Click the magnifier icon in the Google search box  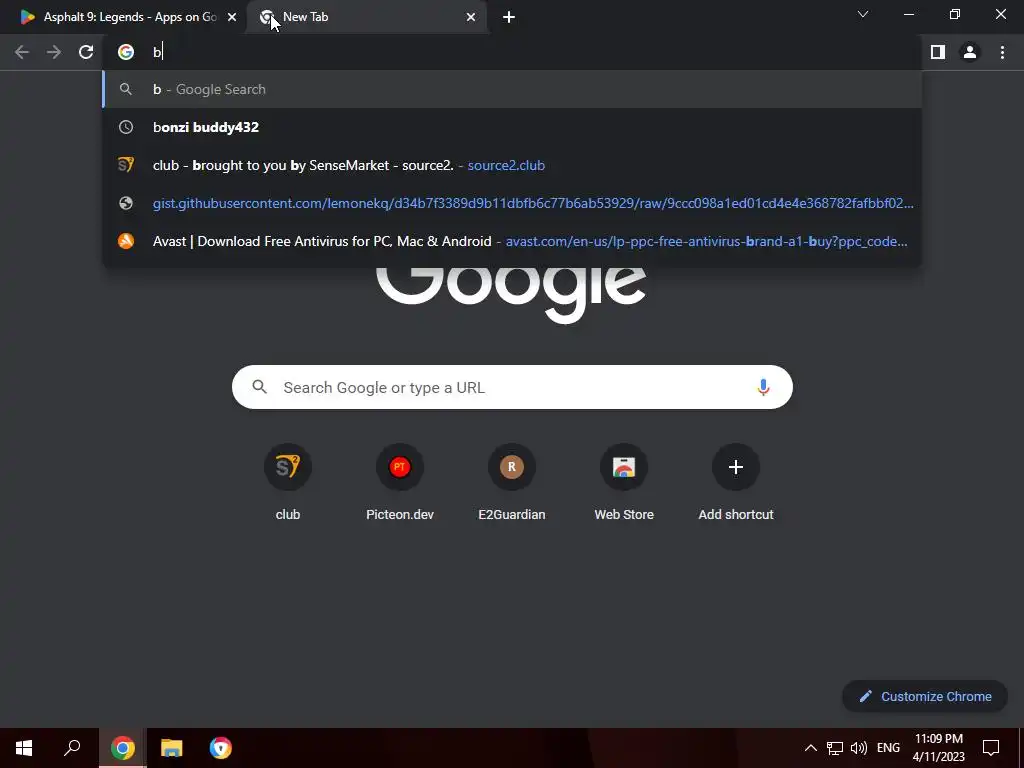pos(260,387)
